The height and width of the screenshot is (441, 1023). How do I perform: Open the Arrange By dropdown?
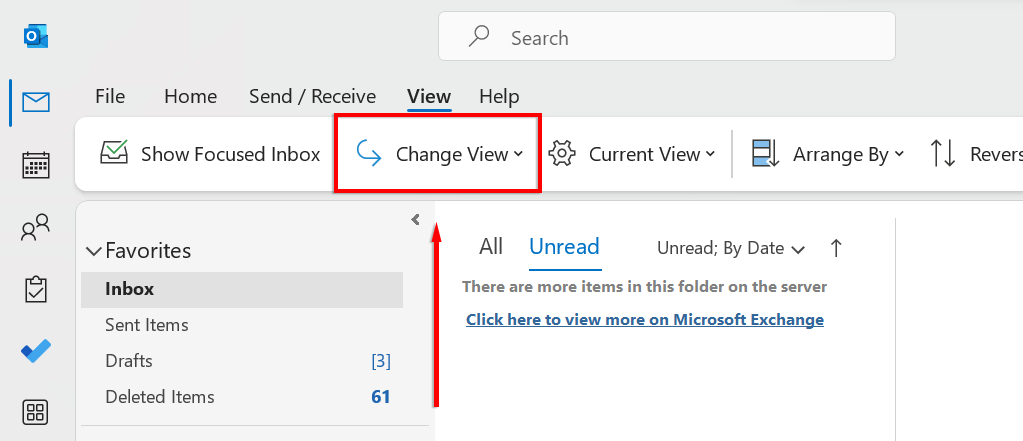pos(828,154)
